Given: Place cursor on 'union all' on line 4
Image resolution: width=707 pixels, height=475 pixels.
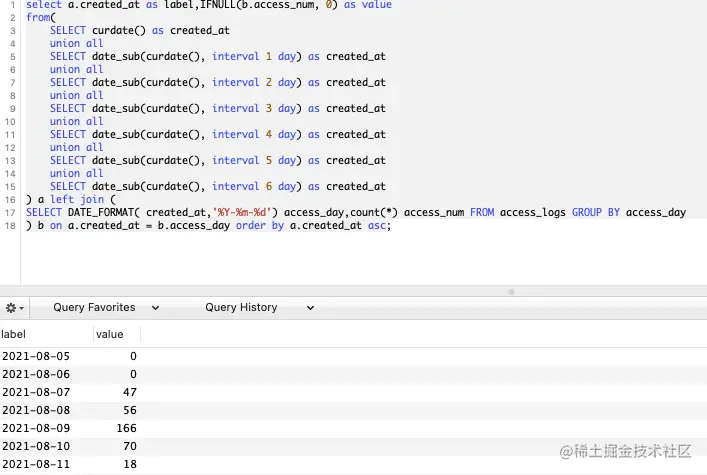Looking at the screenshot, I should click(77, 43).
